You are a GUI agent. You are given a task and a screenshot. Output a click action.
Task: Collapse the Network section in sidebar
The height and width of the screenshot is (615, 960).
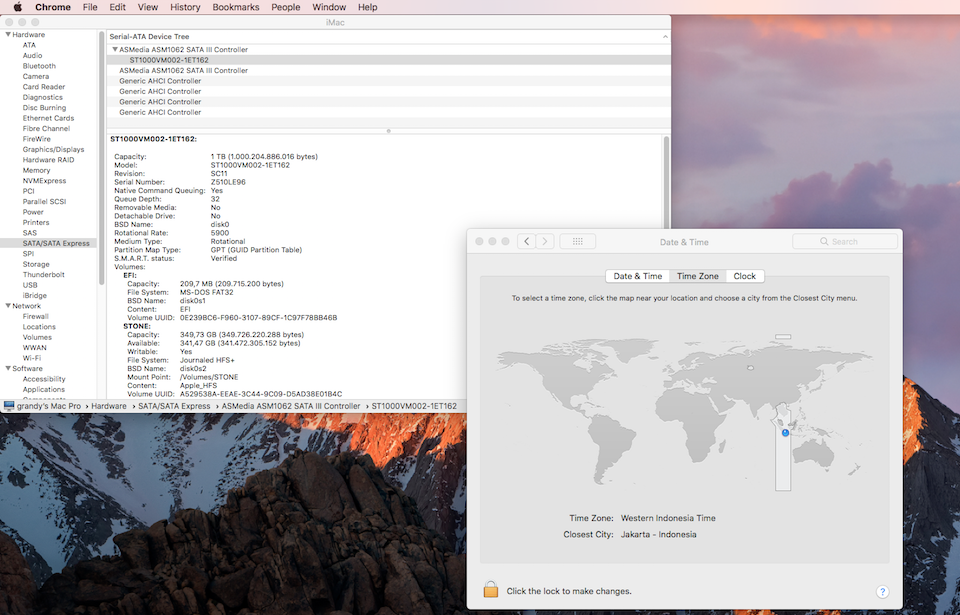(x=8, y=306)
